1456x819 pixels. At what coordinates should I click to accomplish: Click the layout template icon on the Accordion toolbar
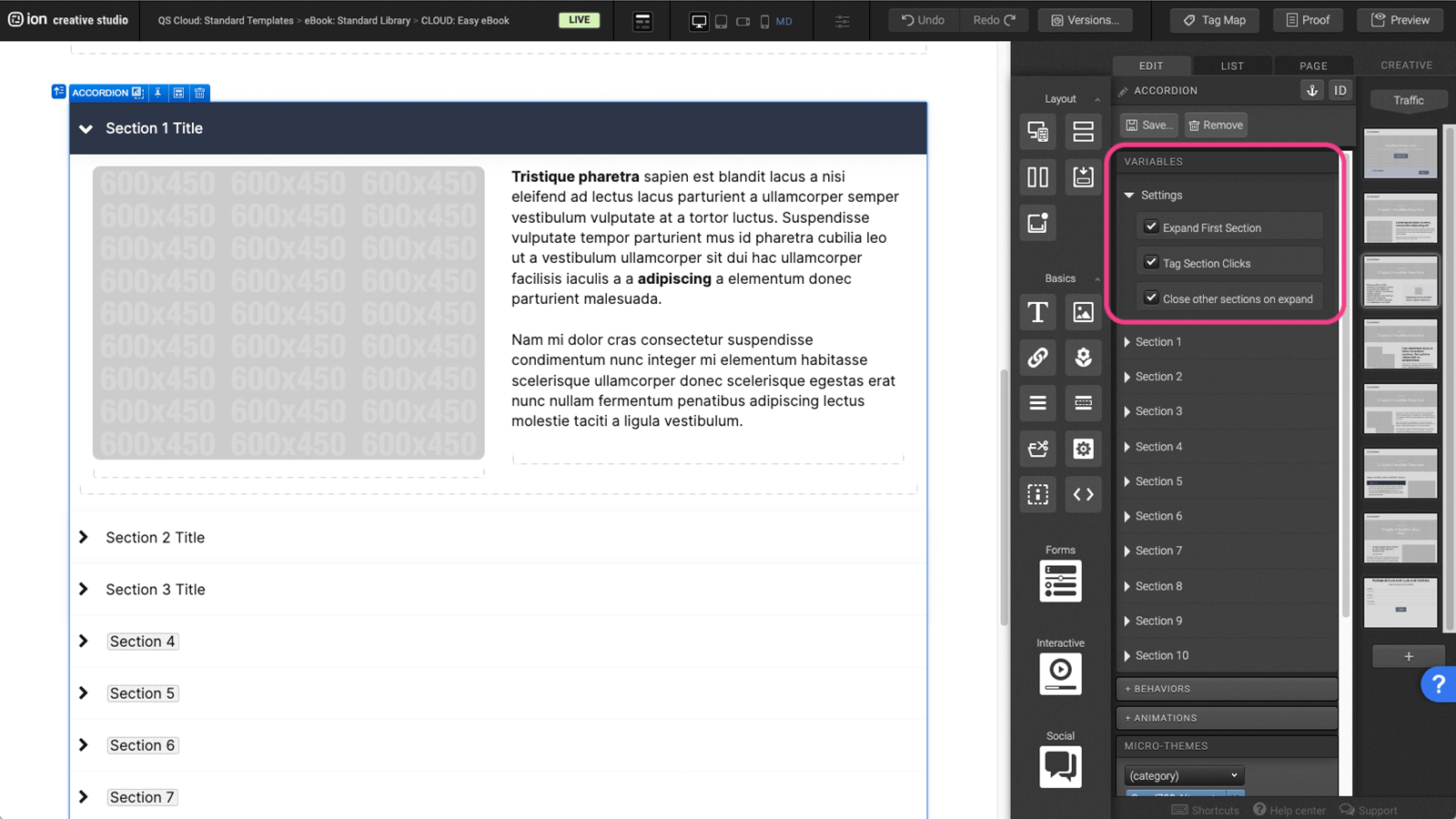[x=179, y=93]
